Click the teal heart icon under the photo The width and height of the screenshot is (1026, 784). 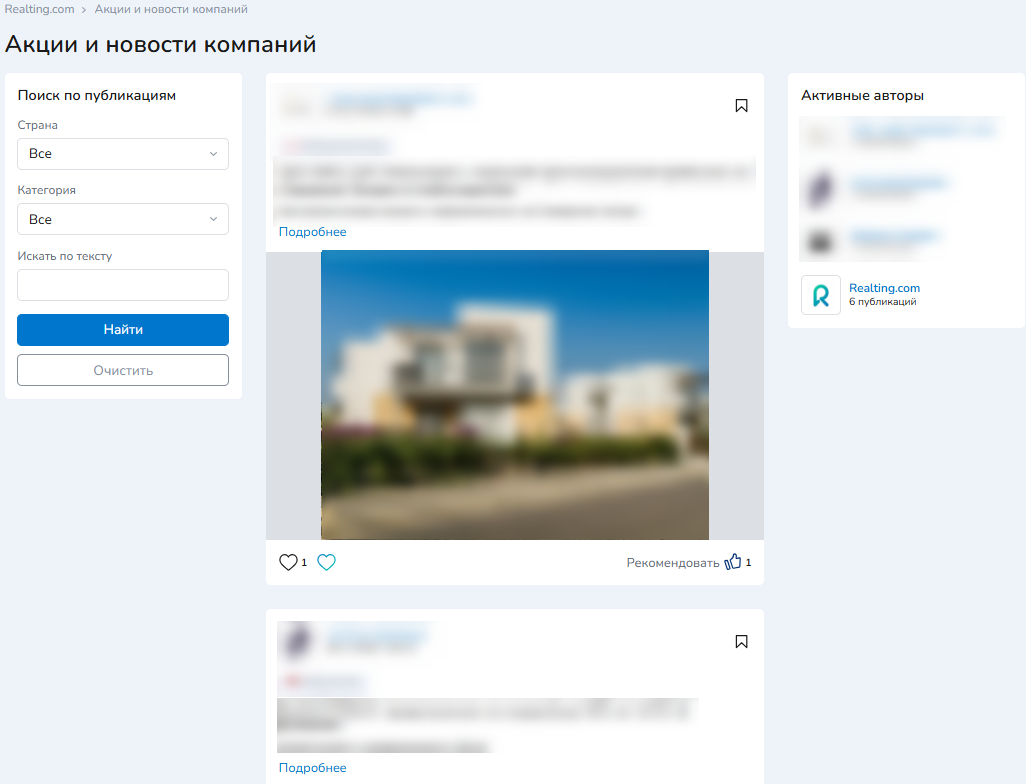(x=326, y=563)
